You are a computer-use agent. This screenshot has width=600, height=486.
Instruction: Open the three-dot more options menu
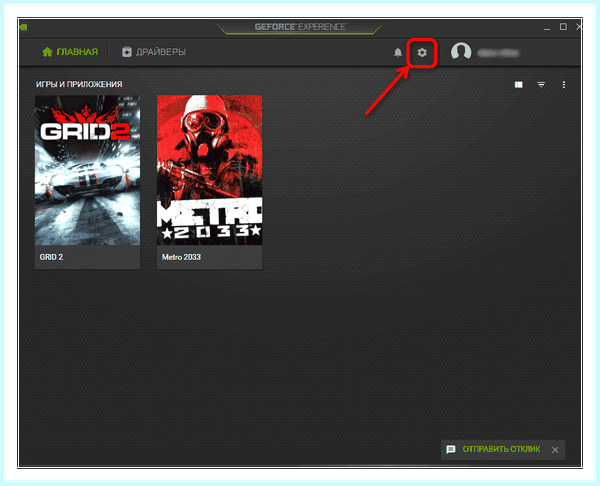564,85
